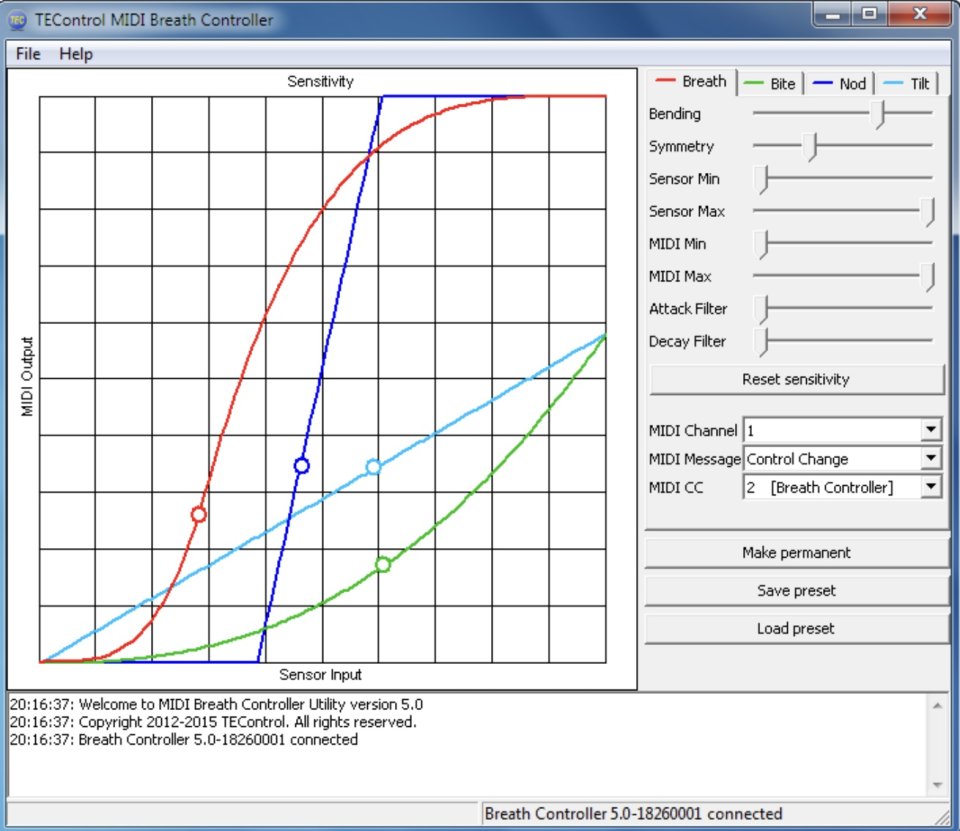Click the green Bite curve marker circle
Image resolution: width=960 pixels, height=831 pixels.
(x=382, y=564)
